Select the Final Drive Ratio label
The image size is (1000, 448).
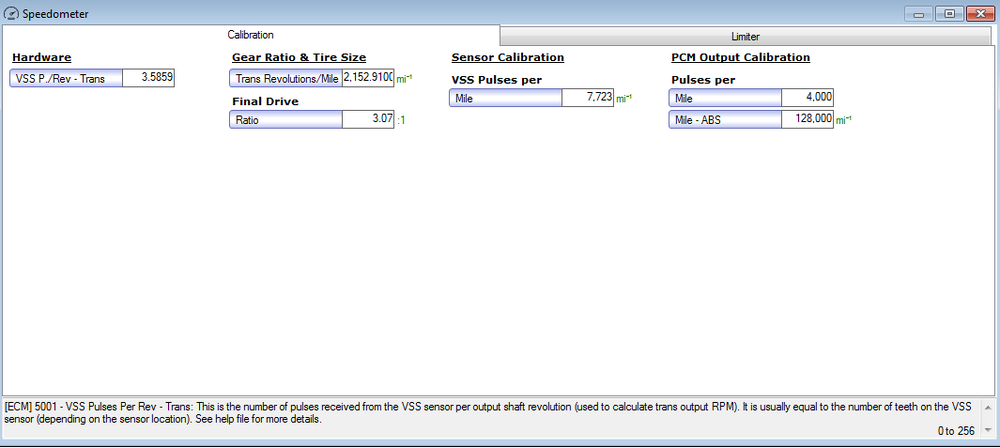coord(286,119)
